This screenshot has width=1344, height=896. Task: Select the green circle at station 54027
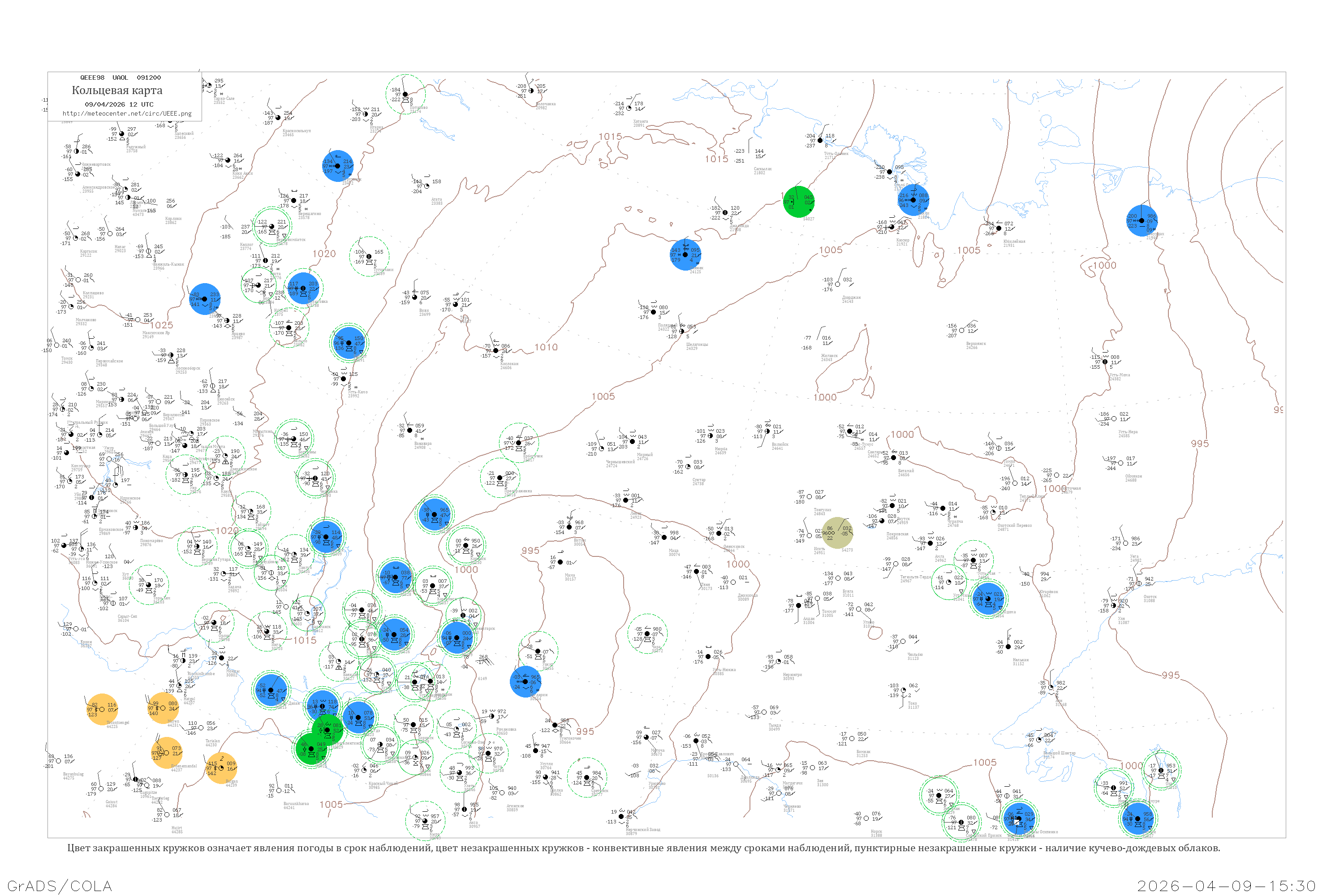point(798,202)
